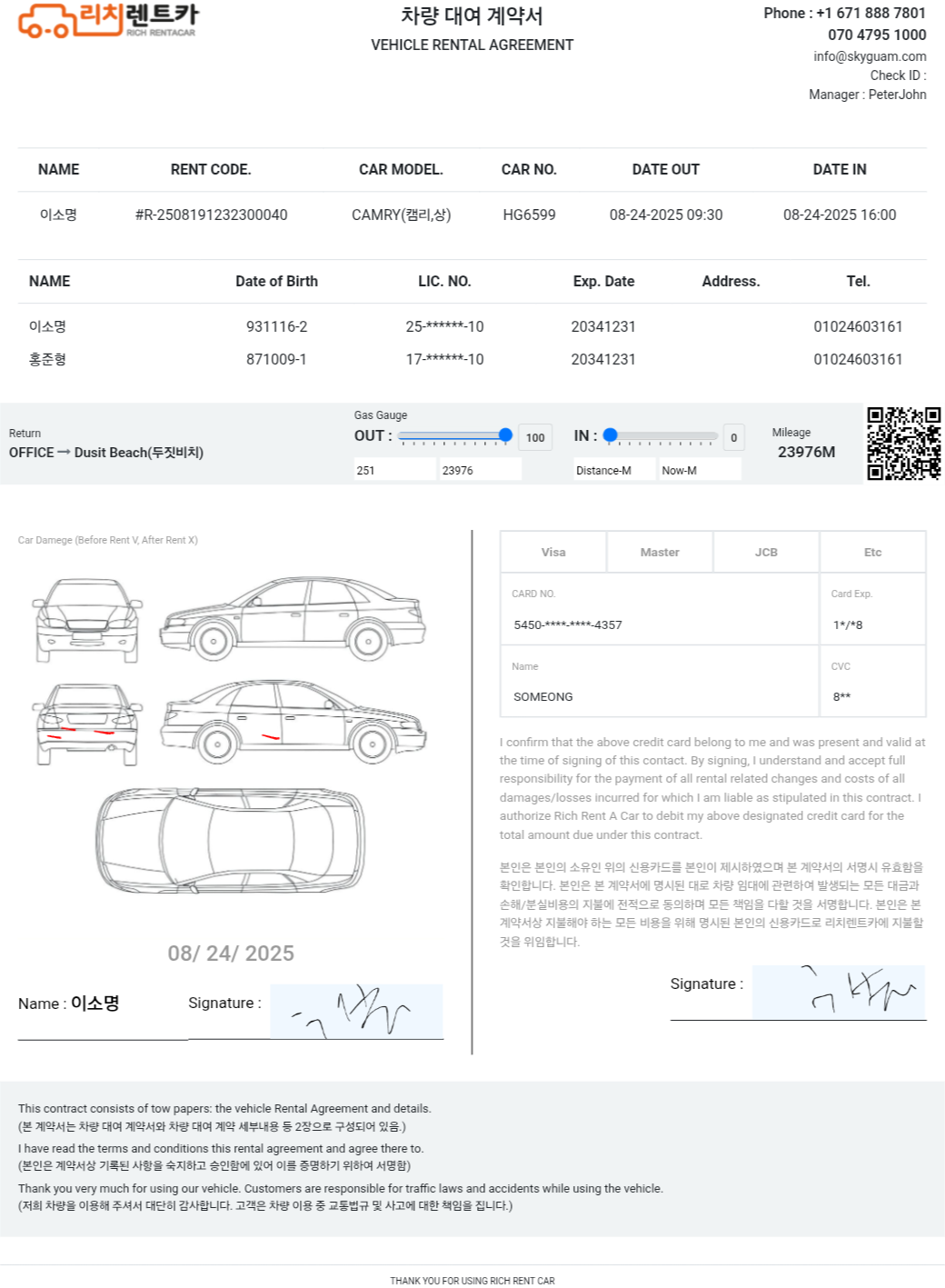Choose the JCB card type
Image resolution: width=945 pixels, height=1288 pixels.
pos(766,553)
